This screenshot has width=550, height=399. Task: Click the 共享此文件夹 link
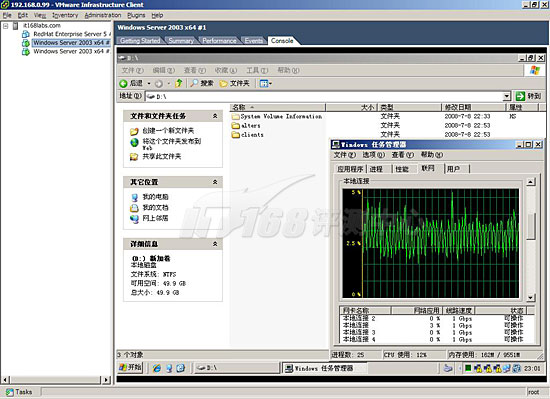point(161,157)
